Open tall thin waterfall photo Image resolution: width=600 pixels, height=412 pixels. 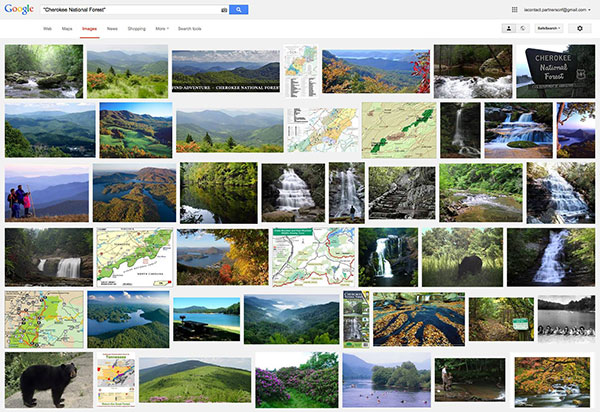coord(460,130)
